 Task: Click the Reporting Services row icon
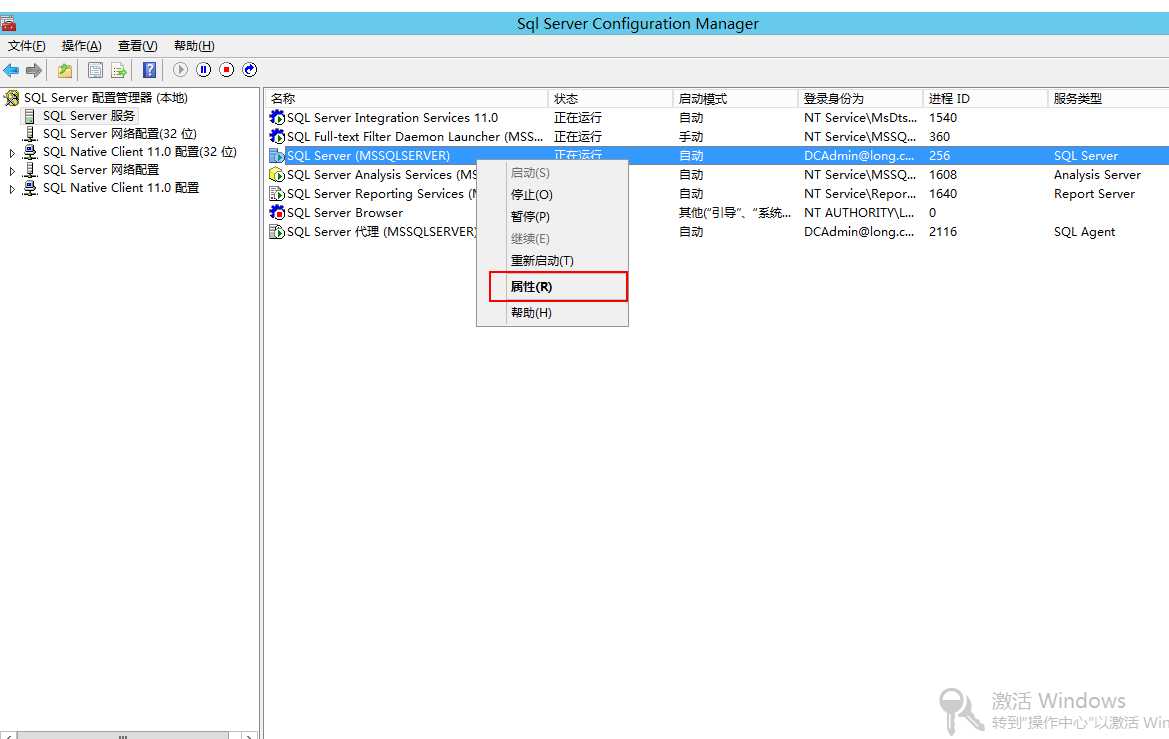(277, 193)
